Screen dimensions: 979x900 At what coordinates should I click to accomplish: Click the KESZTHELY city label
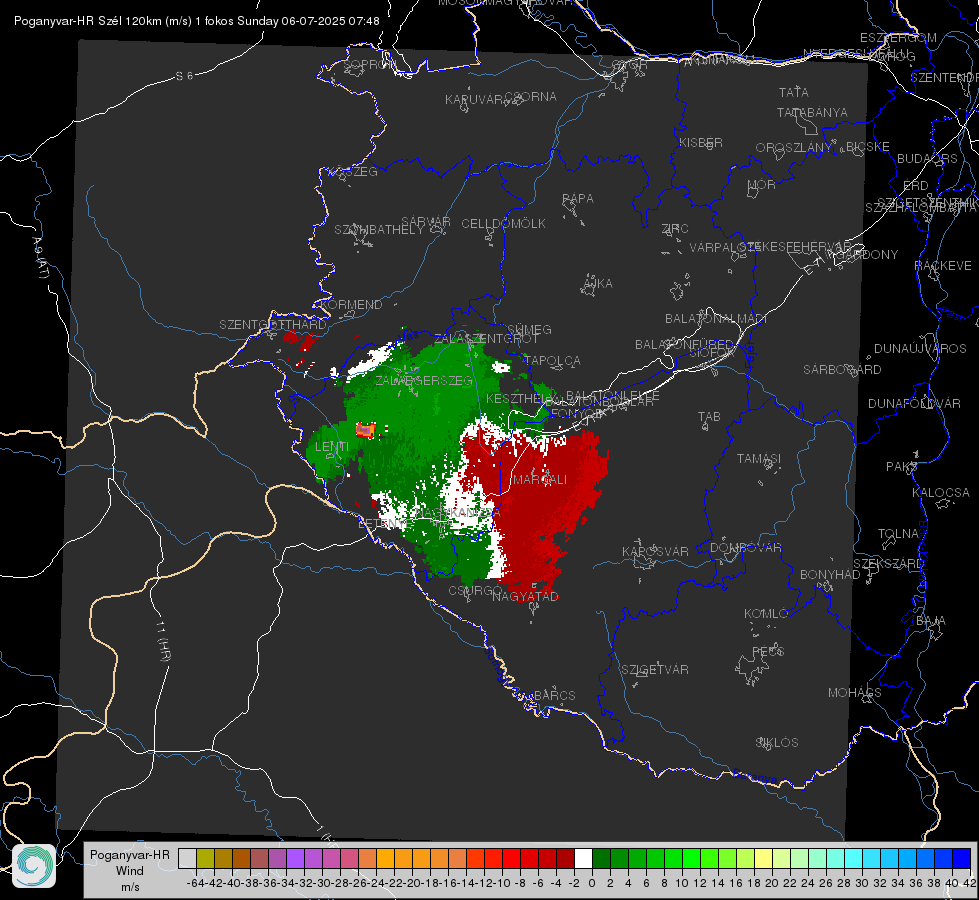pyautogui.click(x=521, y=398)
